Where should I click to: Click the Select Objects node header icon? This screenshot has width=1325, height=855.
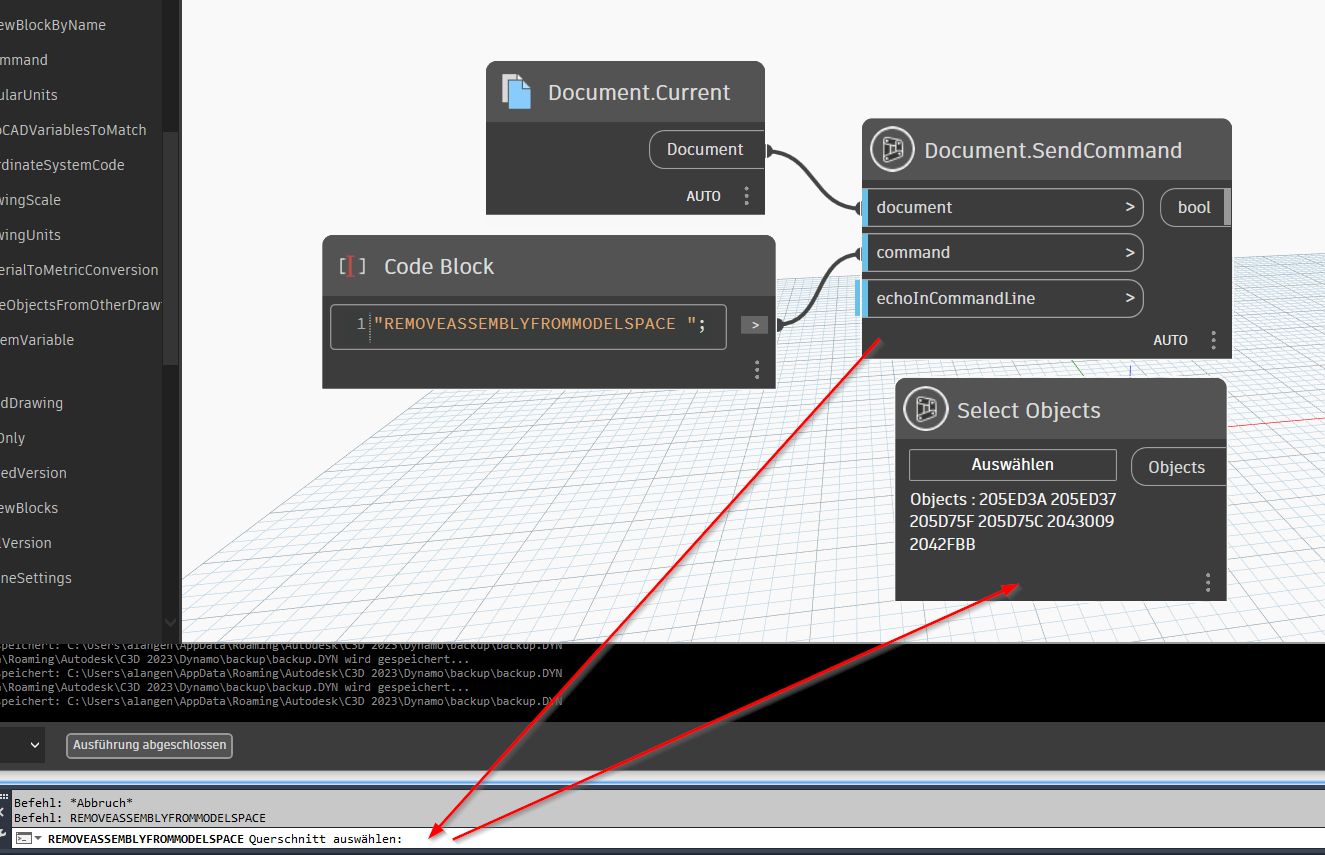coord(925,409)
